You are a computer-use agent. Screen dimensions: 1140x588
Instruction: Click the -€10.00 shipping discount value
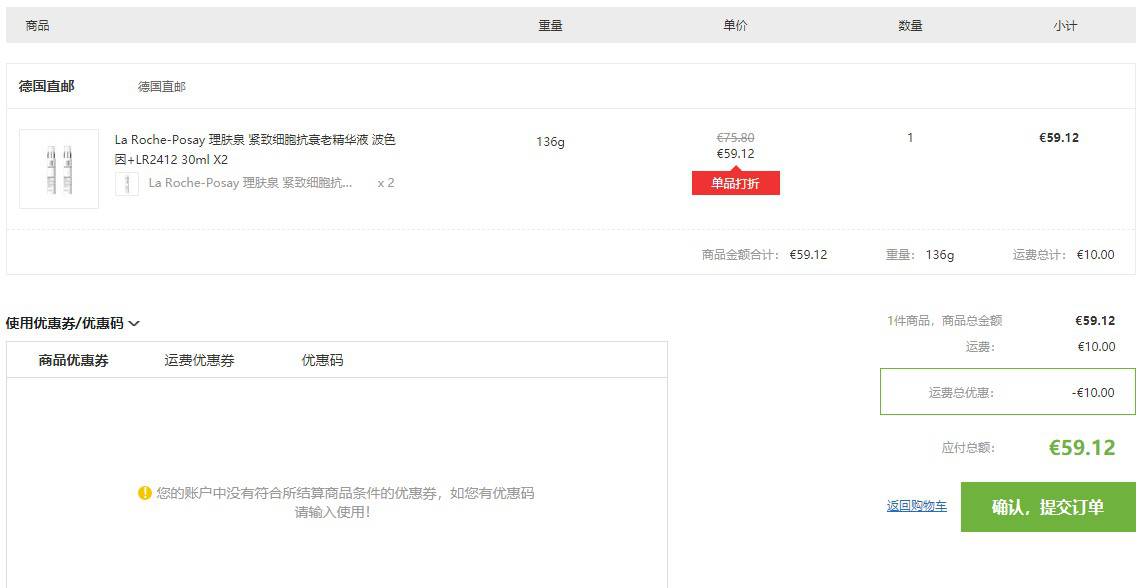[x=1093, y=392]
